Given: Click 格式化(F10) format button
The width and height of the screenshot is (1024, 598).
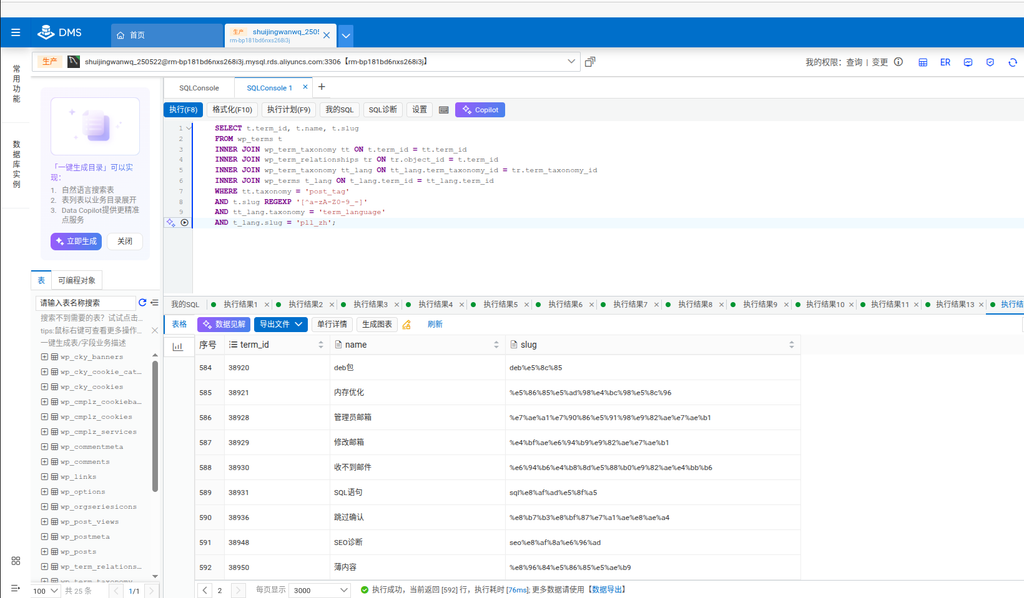Looking at the screenshot, I should 232,110.
